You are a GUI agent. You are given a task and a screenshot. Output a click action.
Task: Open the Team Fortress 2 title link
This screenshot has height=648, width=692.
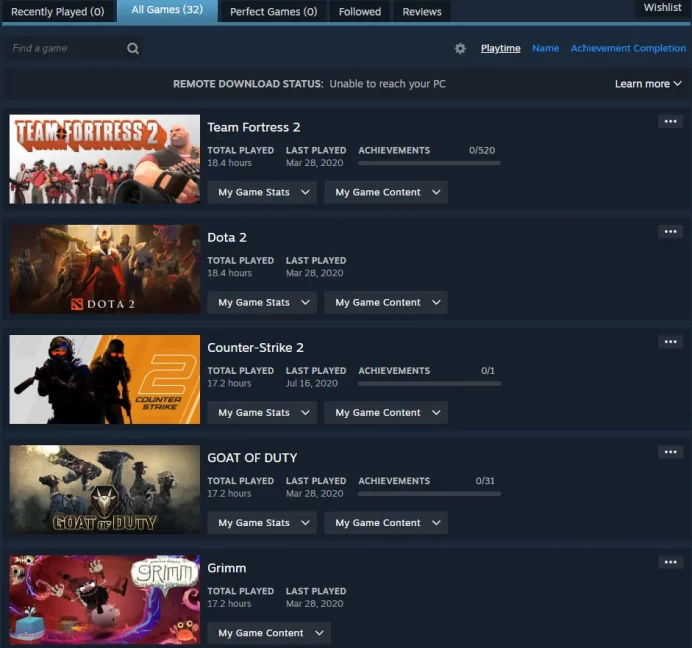point(254,127)
